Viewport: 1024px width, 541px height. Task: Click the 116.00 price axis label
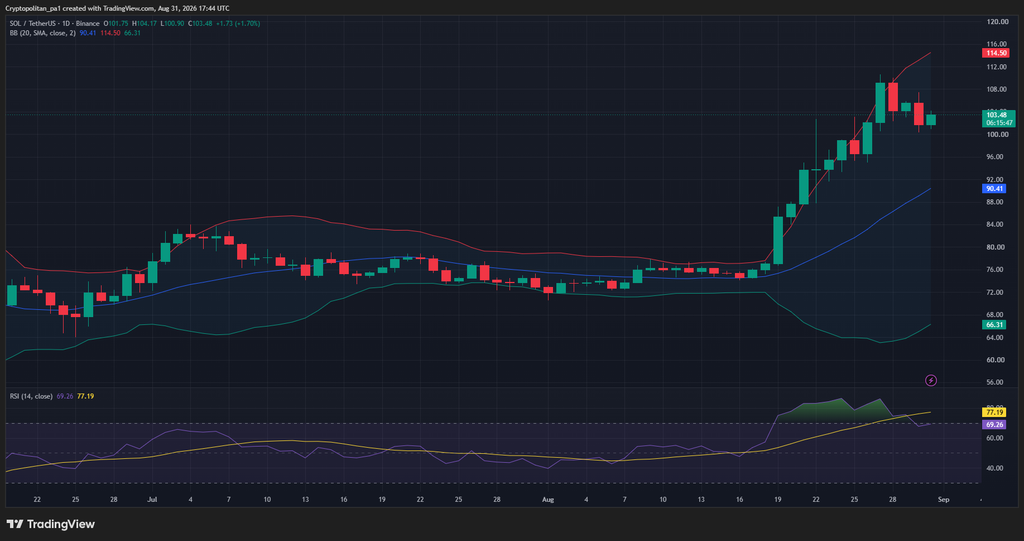click(998, 44)
